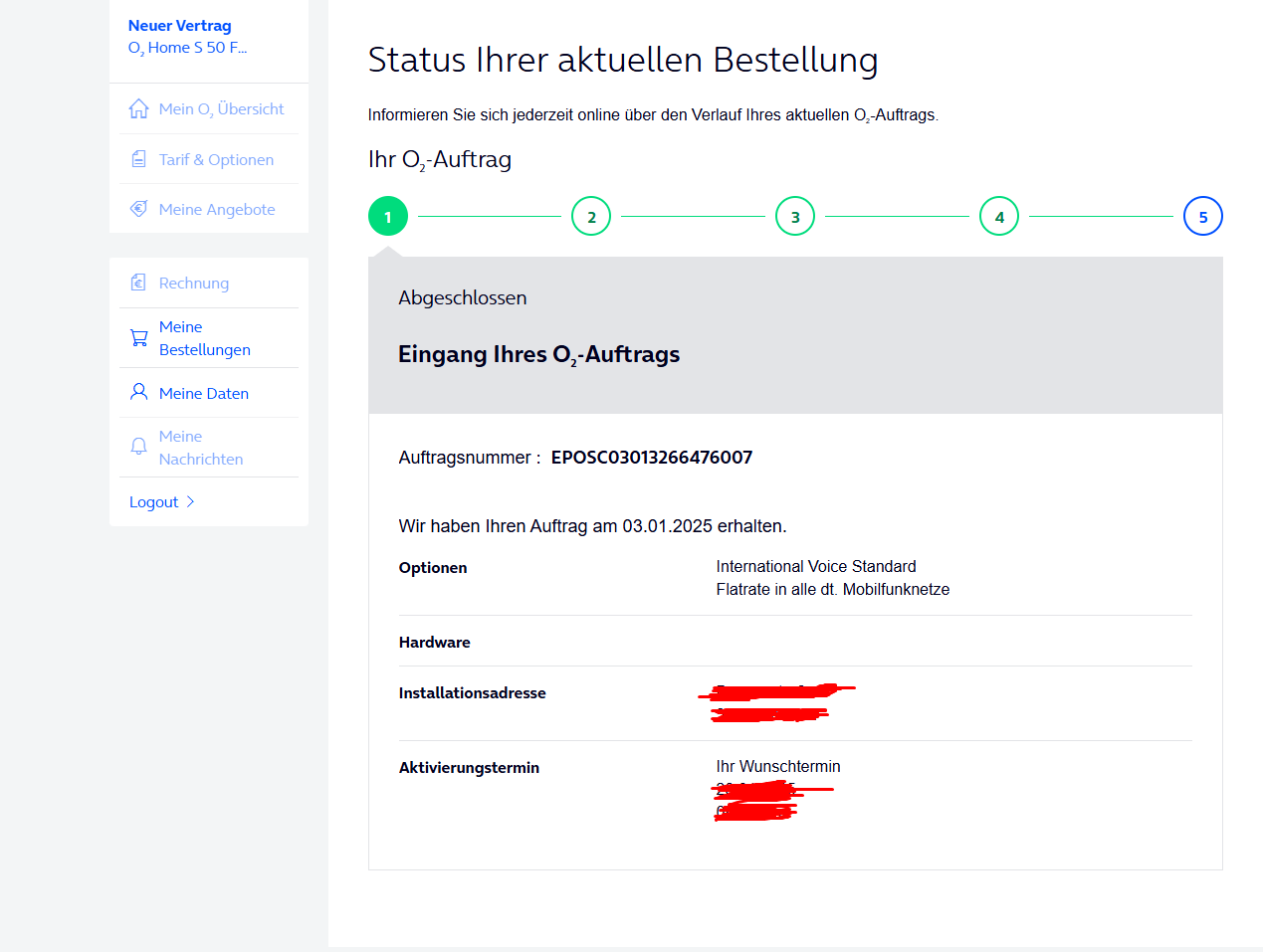1263x952 pixels.
Task: Open Meine Bestellungen
Action: click(205, 338)
